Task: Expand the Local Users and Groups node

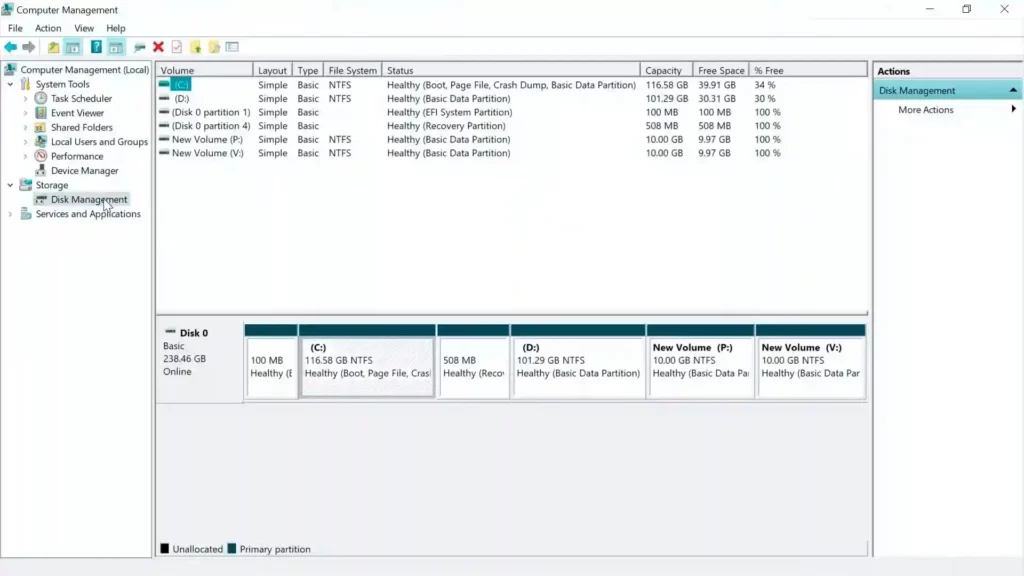Action: click(25, 142)
